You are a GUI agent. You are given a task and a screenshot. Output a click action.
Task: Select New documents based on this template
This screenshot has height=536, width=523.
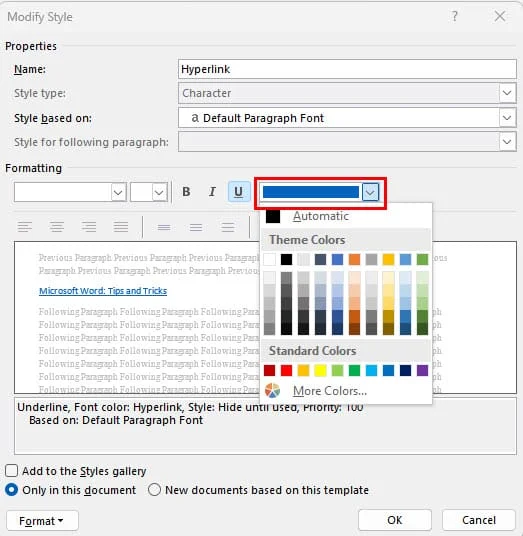154,490
